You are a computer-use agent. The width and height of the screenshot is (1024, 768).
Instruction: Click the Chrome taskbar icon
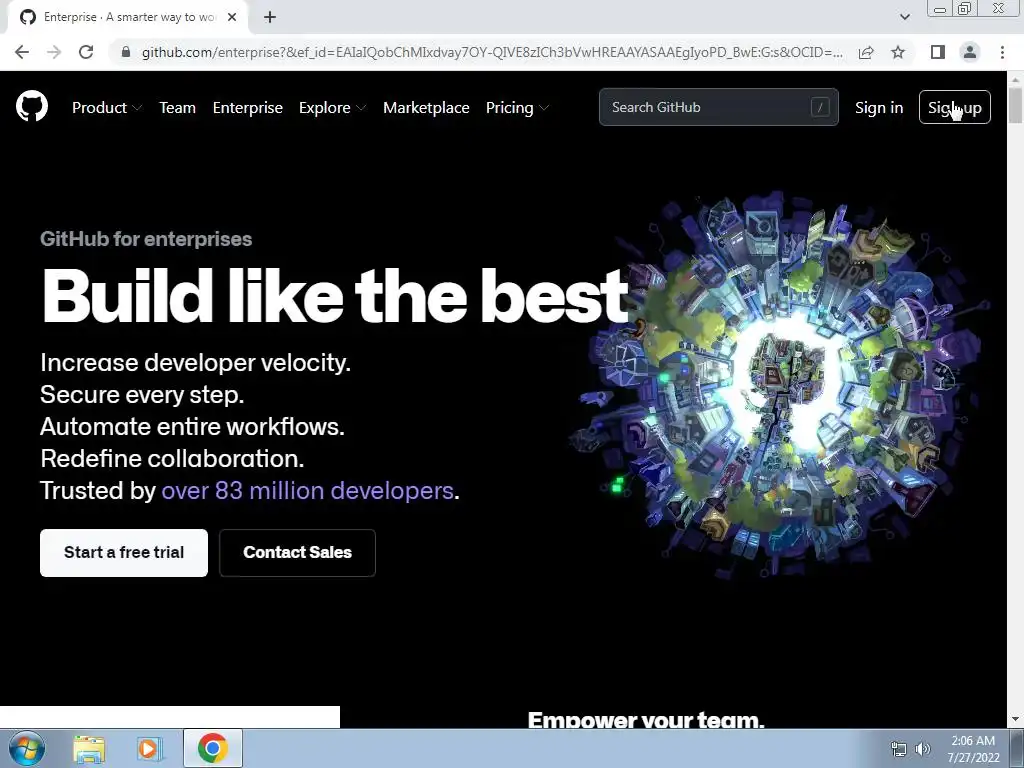click(212, 748)
